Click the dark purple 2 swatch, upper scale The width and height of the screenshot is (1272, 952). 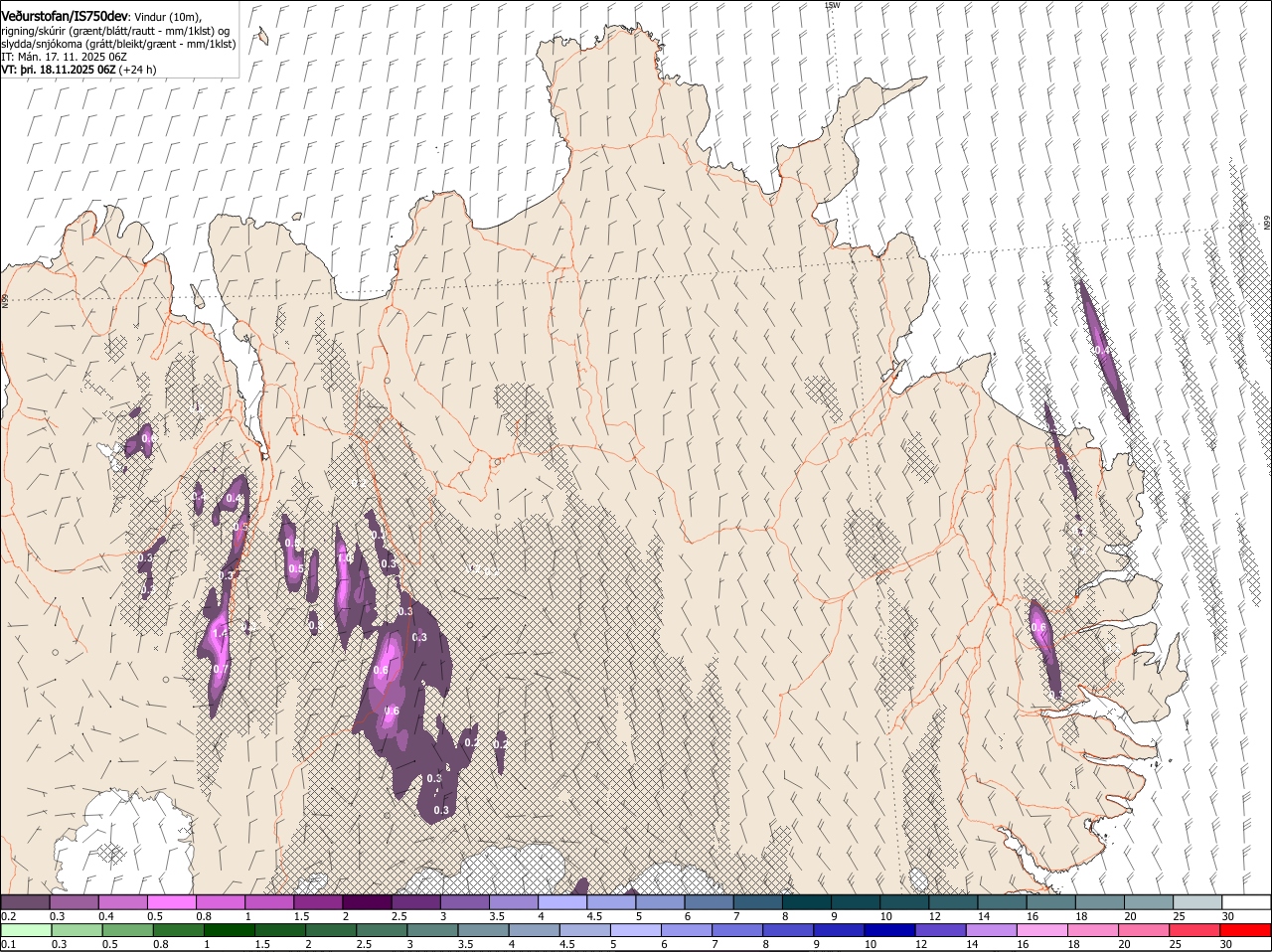(x=367, y=902)
